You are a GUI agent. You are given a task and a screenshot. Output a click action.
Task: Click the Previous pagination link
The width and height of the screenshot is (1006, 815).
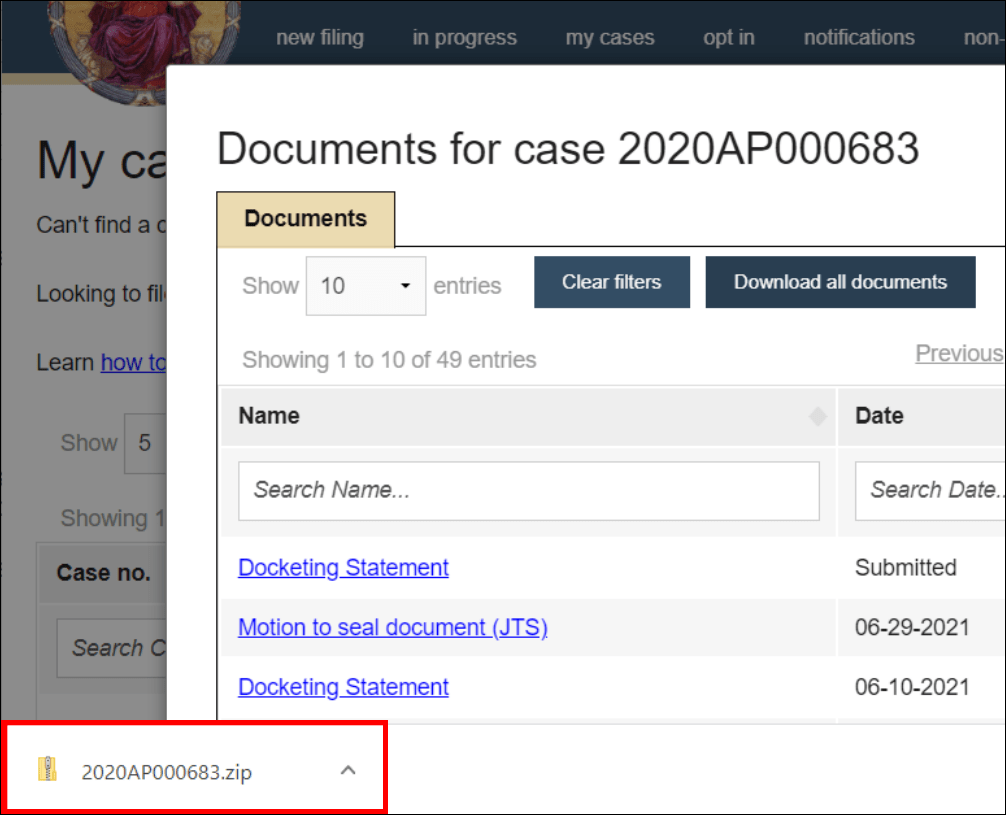(958, 353)
